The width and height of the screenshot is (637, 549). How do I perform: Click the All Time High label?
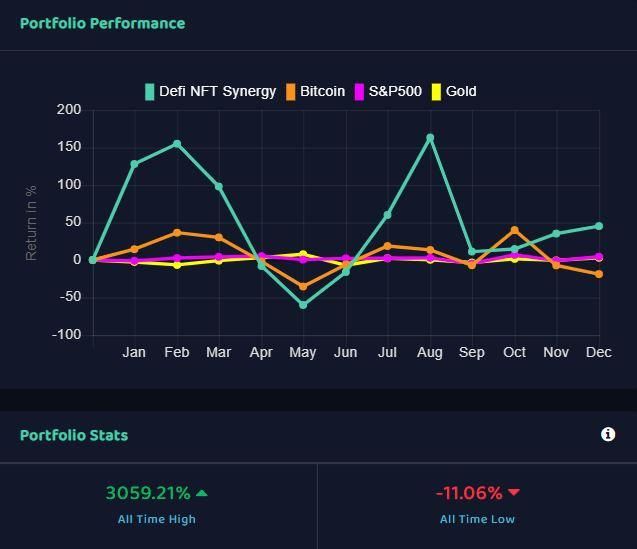157,519
